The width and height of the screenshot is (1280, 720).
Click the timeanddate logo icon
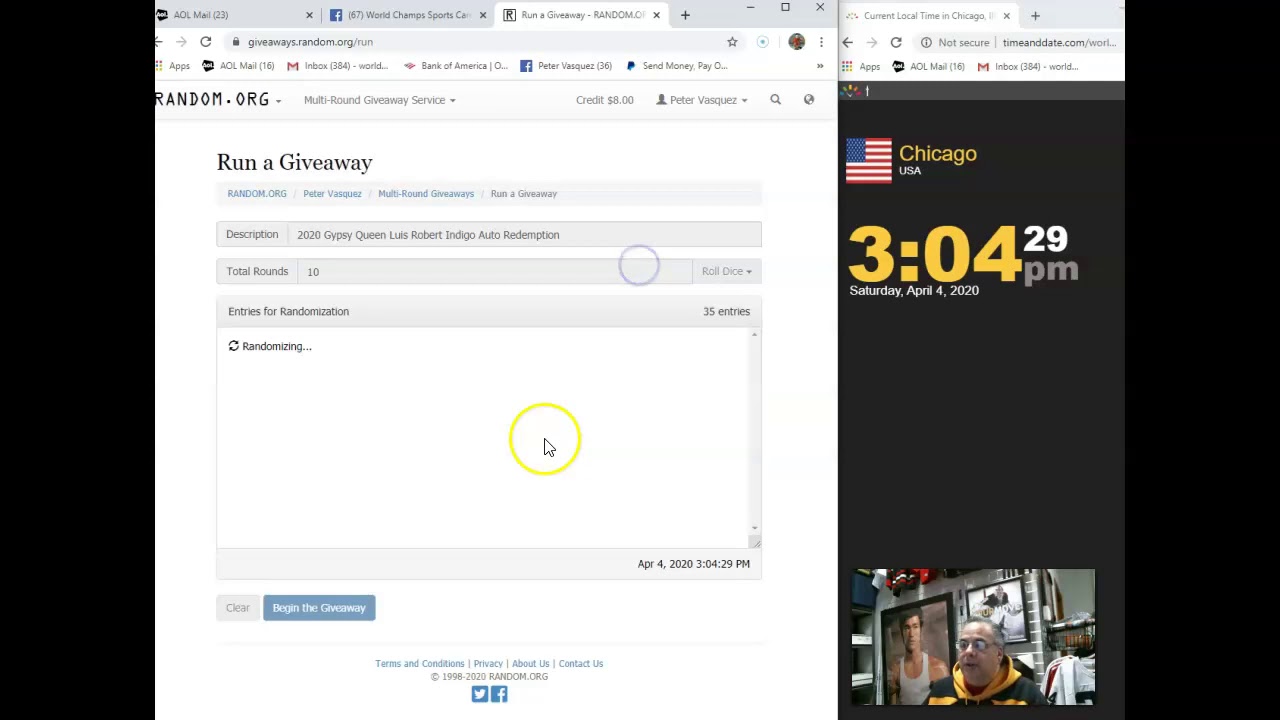(851, 91)
